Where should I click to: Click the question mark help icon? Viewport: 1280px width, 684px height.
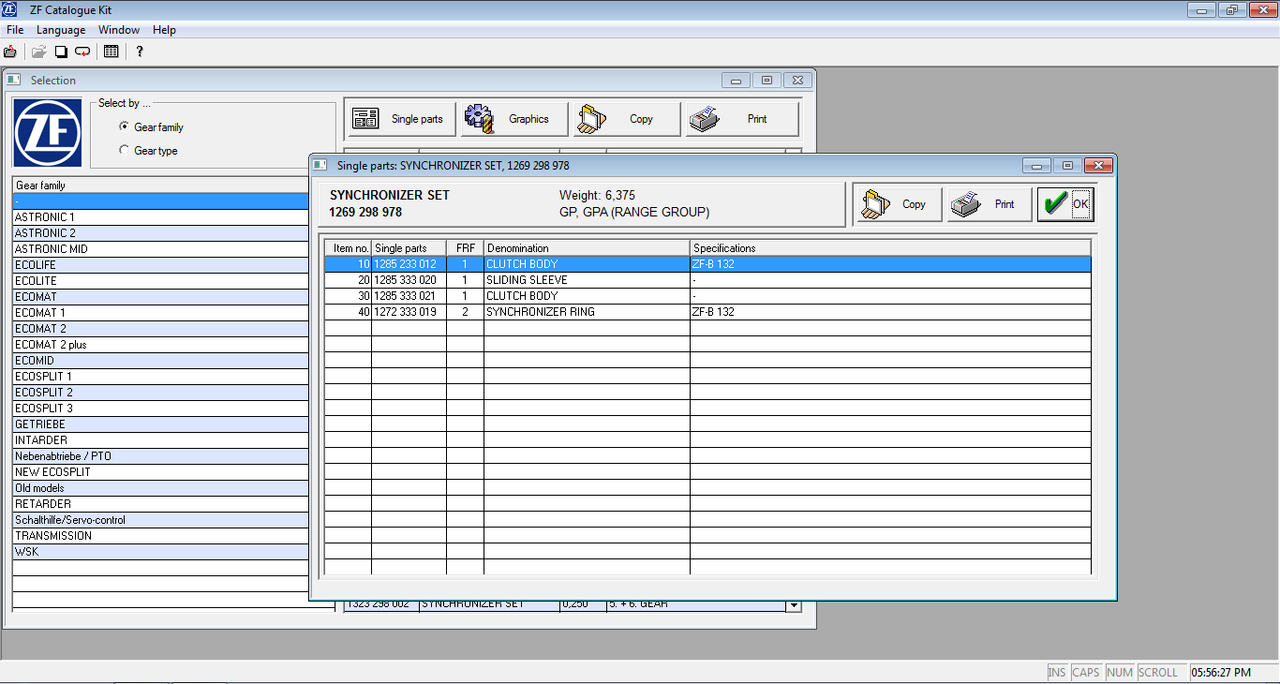click(140, 51)
